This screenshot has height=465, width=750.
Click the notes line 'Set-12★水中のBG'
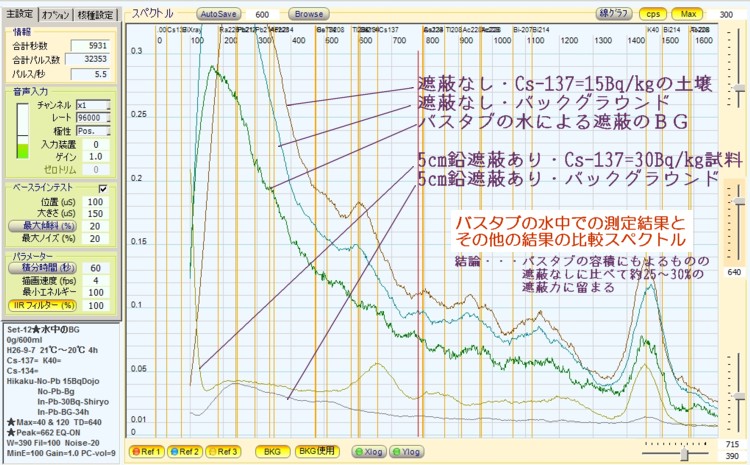click(x=44, y=330)
